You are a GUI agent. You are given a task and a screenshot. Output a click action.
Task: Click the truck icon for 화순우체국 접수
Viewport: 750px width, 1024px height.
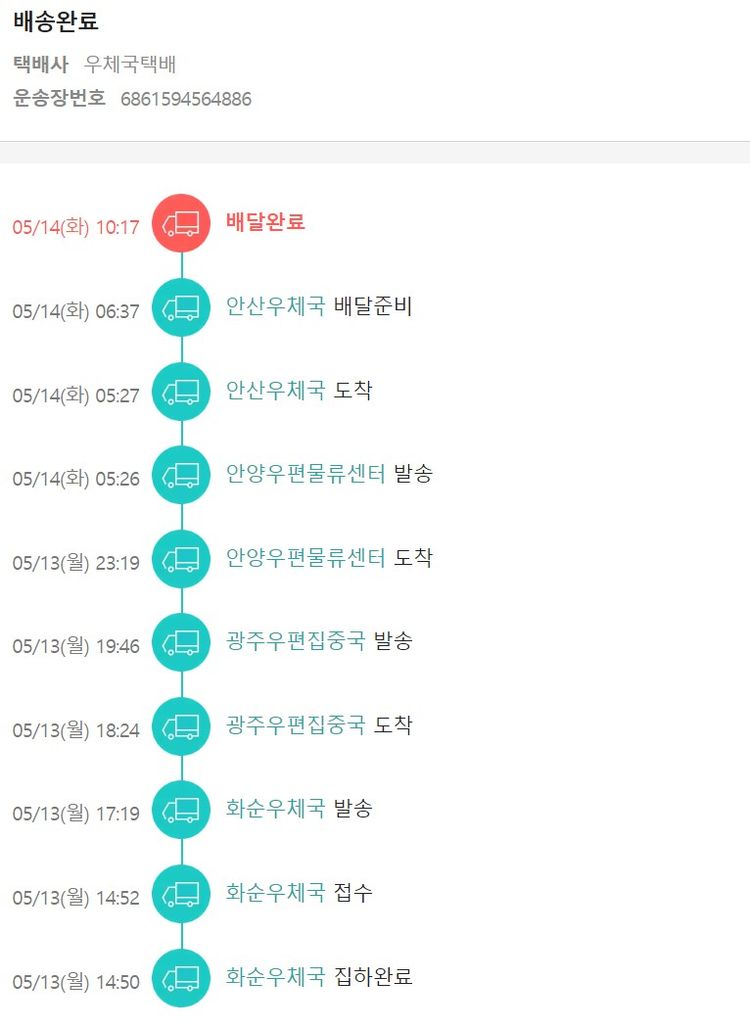[x=181, y=894]
